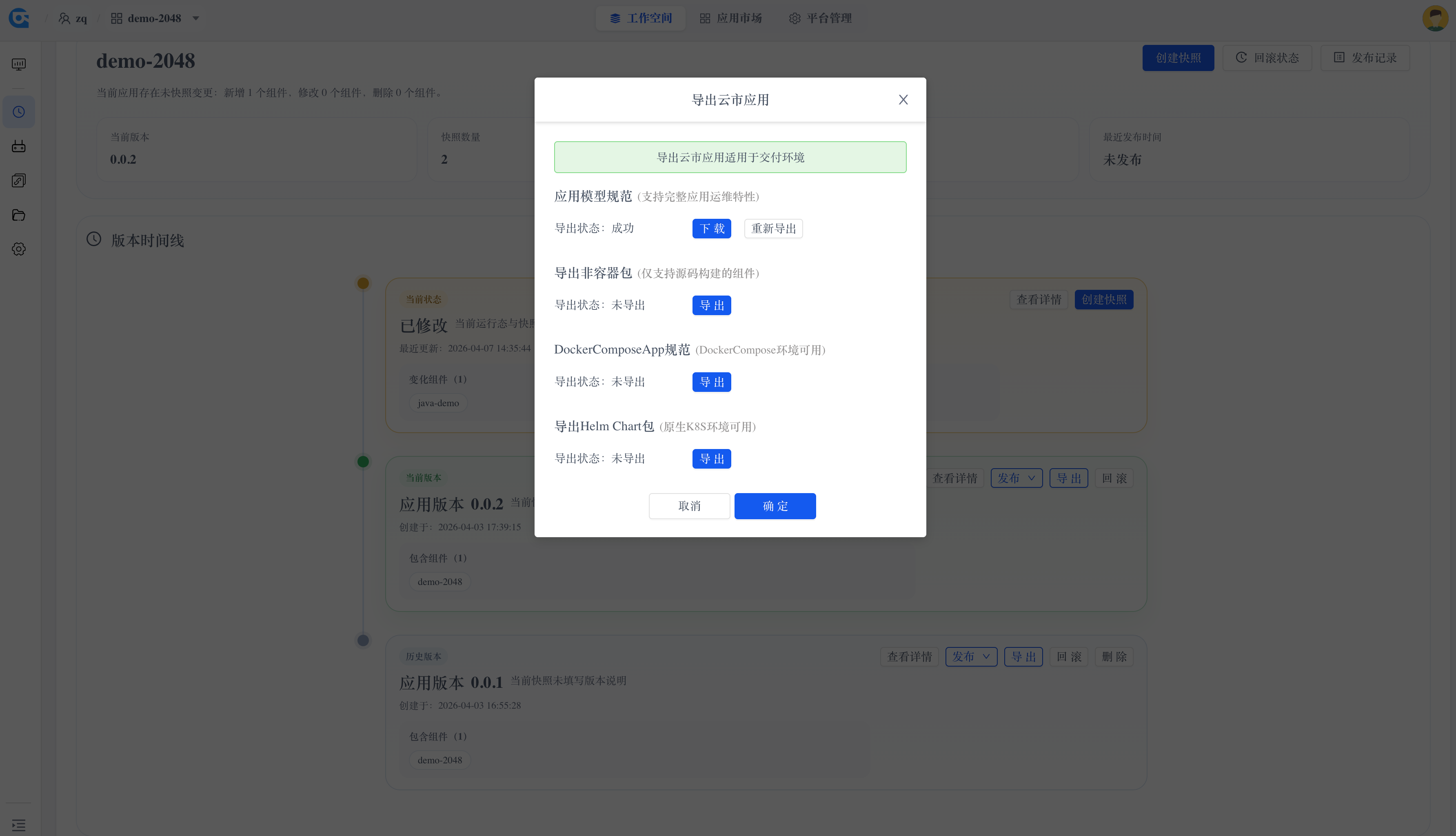Export the Helm Chart package
1456x836 pixels.
click(x=711, y=459)
